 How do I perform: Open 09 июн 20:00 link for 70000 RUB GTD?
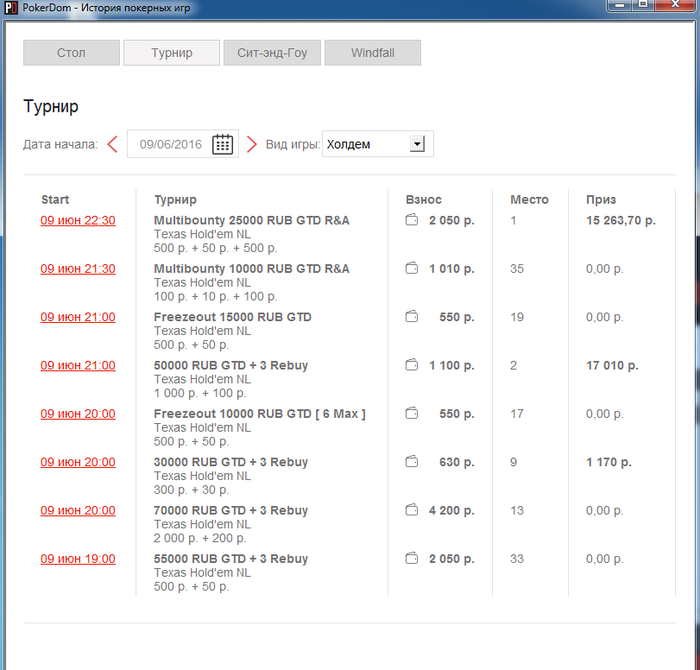[78, 510]
